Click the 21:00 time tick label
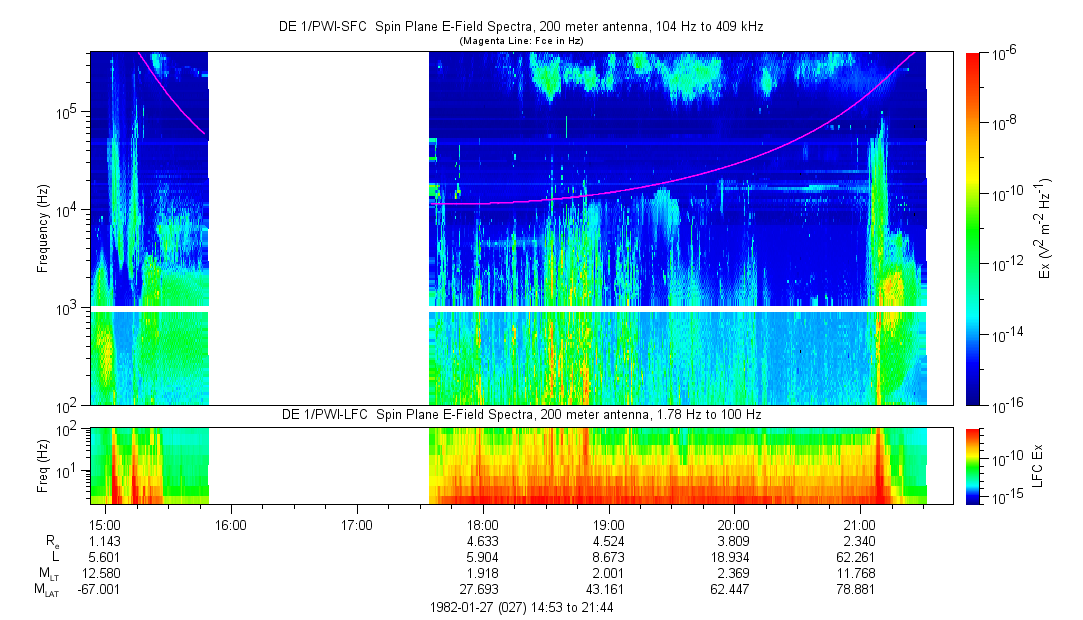Screen dimensions: 1083x620 860,524
